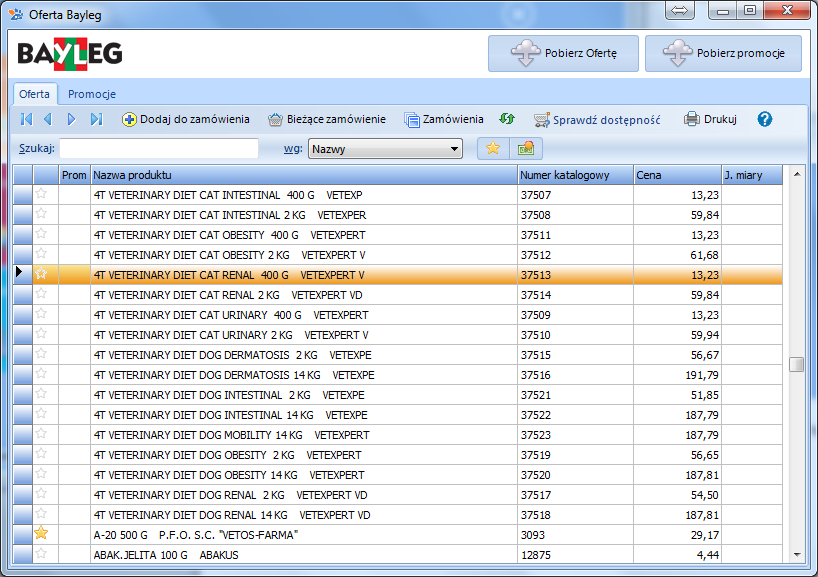Image resolution: width=818 pixels, height=577 pixels.
Task: Click Dodaj do zamówienia button
Action: pos(186,119)
